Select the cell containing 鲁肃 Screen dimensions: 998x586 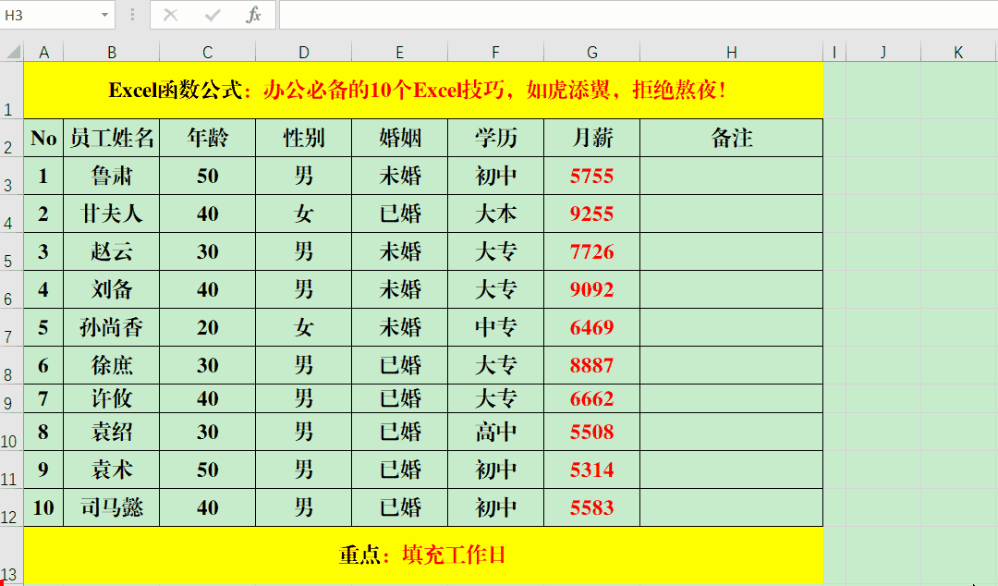(111, 176)
